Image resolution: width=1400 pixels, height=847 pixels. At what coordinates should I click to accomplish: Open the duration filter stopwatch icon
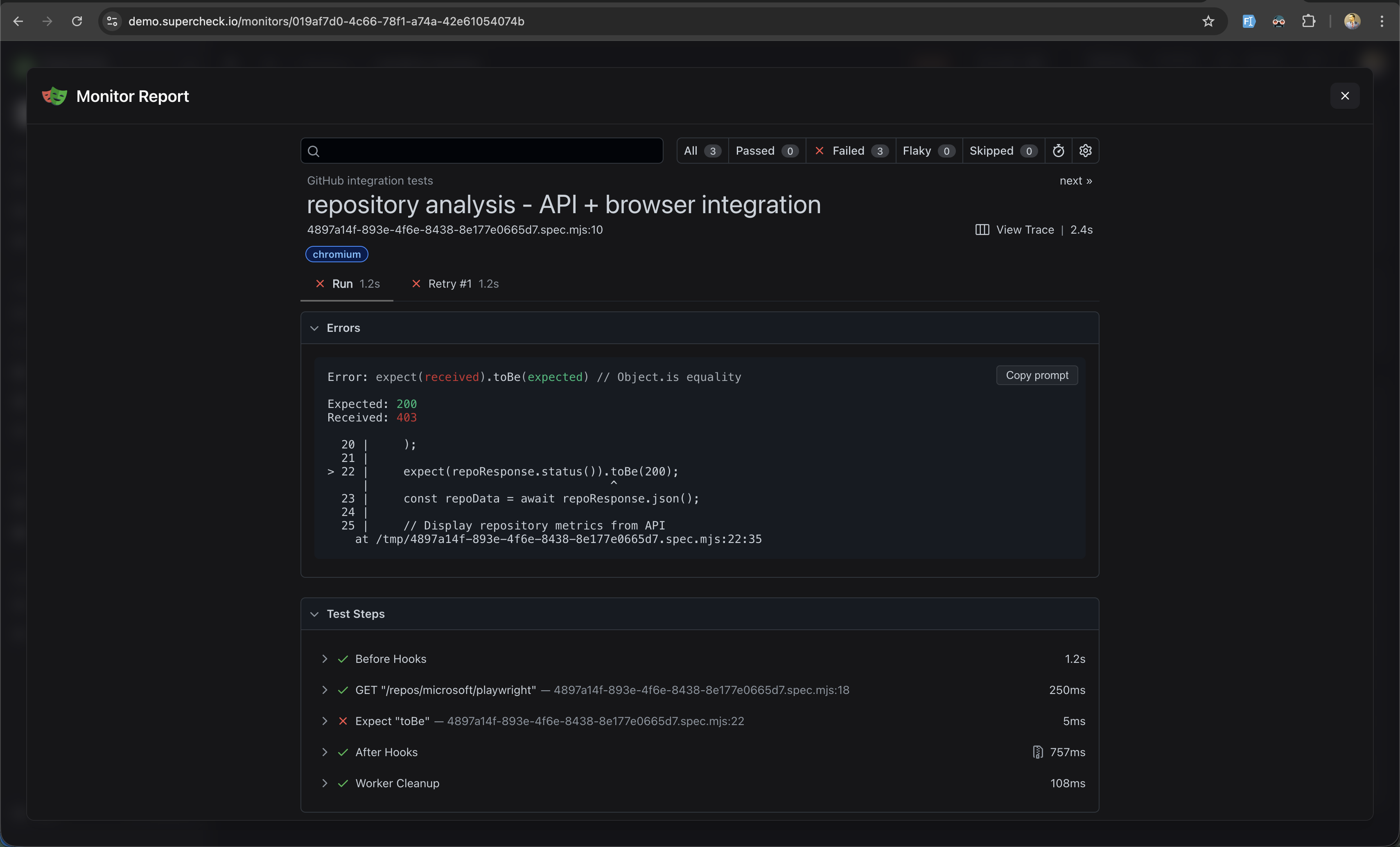[1059, 151]
